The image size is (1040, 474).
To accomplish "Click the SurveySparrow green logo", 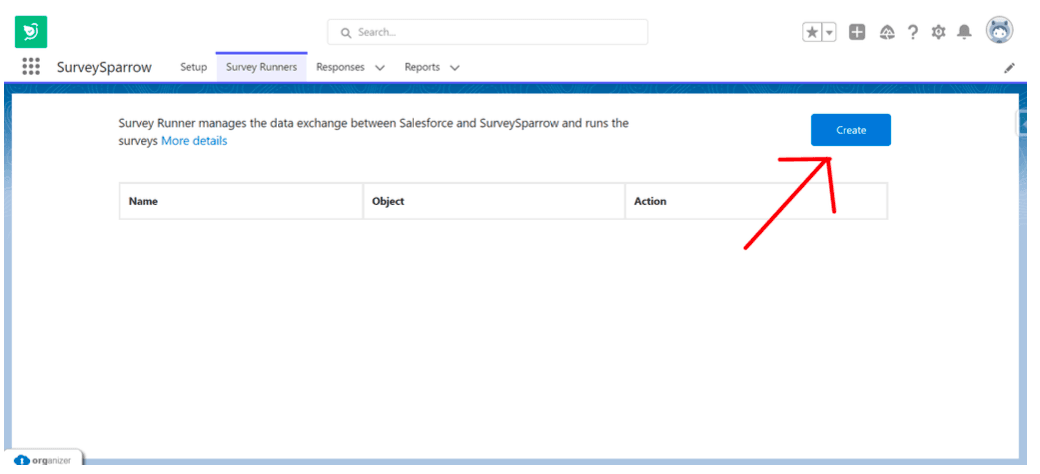I will coord(31,32).
